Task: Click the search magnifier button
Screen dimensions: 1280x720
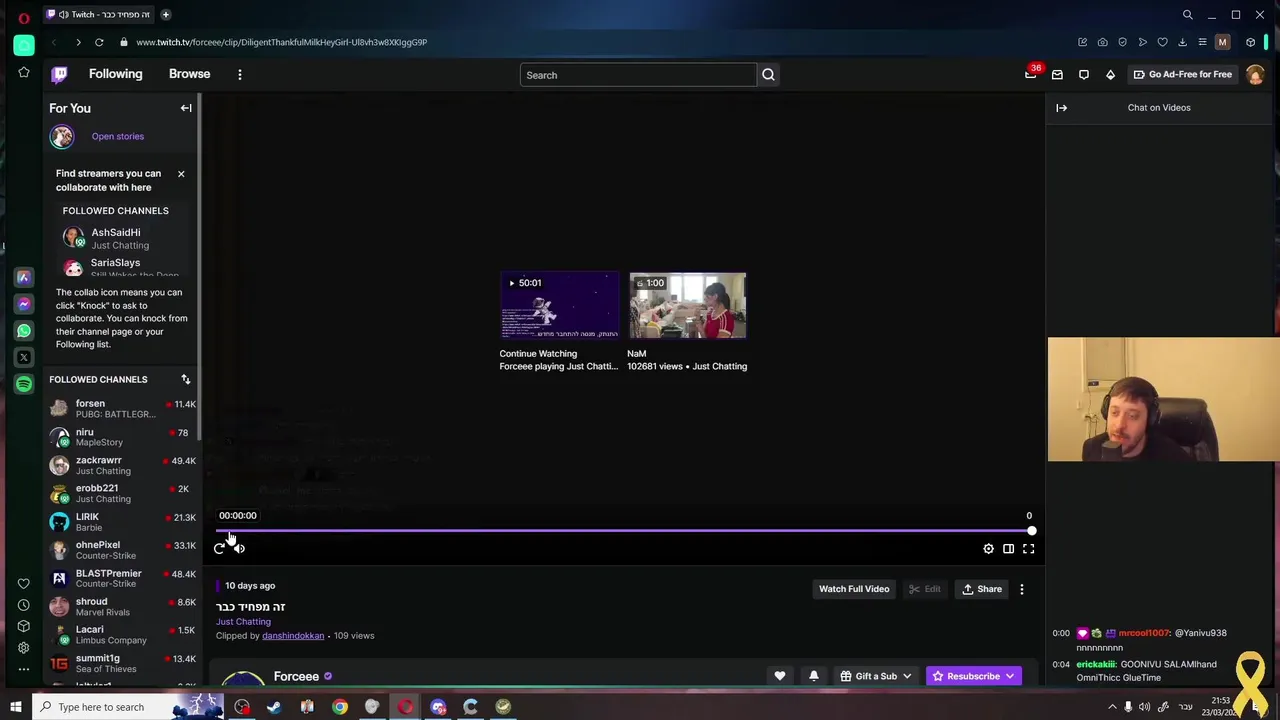Action: coord(768,75)
